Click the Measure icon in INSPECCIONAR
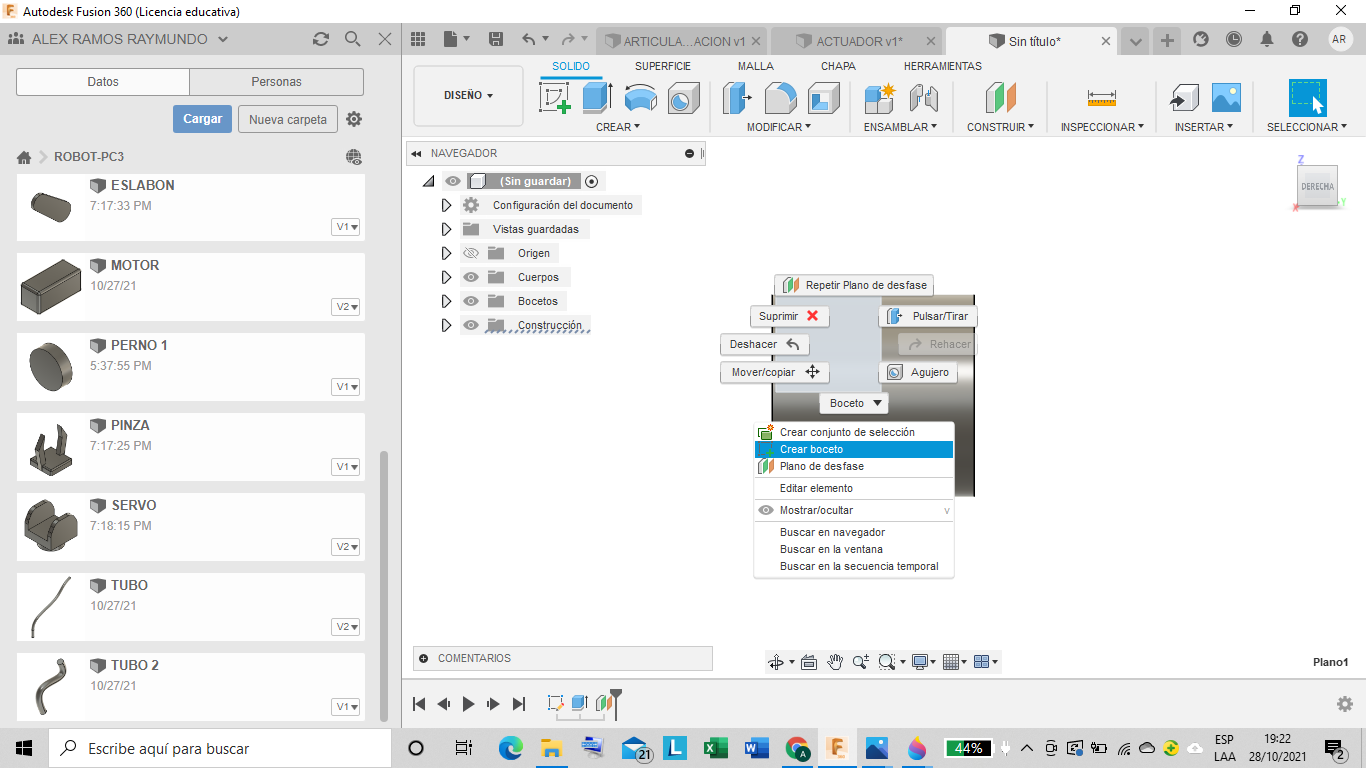 (x=1101, y=98)
